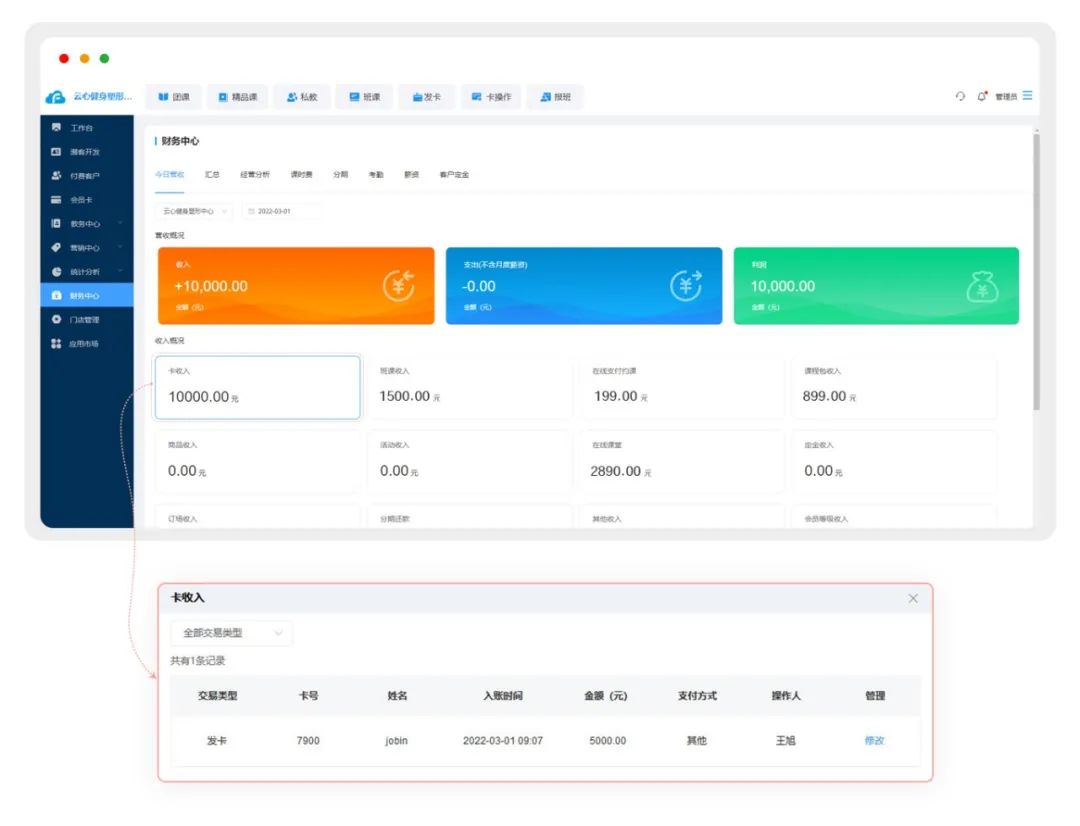
Task: Open the 全部交易类型 dropdown
Action: pos(231,633)
